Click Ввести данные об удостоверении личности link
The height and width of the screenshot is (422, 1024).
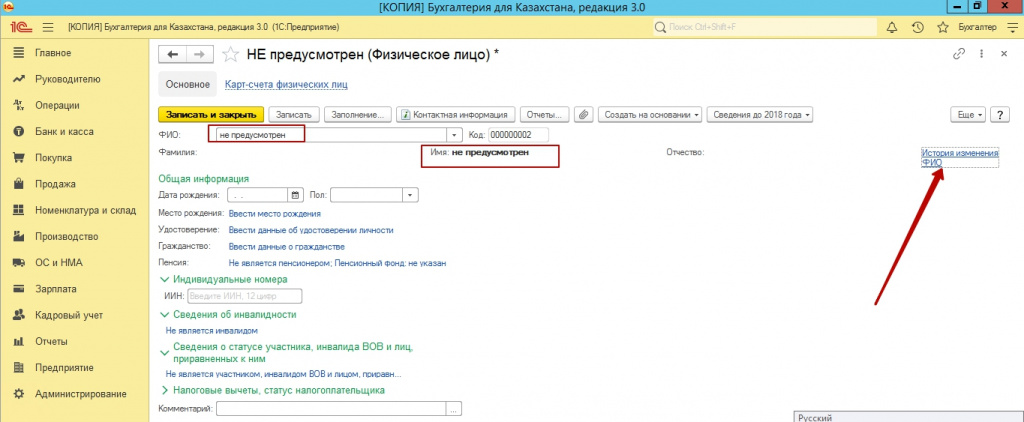(x=311, y=230)
